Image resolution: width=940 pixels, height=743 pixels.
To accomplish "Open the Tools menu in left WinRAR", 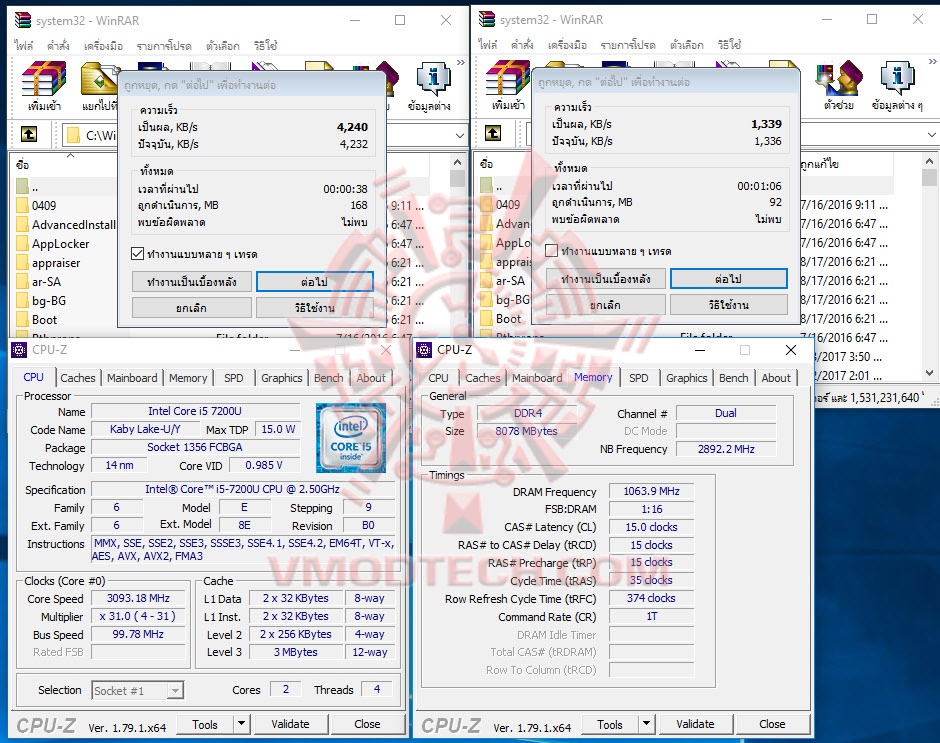I will pos(103,46).
